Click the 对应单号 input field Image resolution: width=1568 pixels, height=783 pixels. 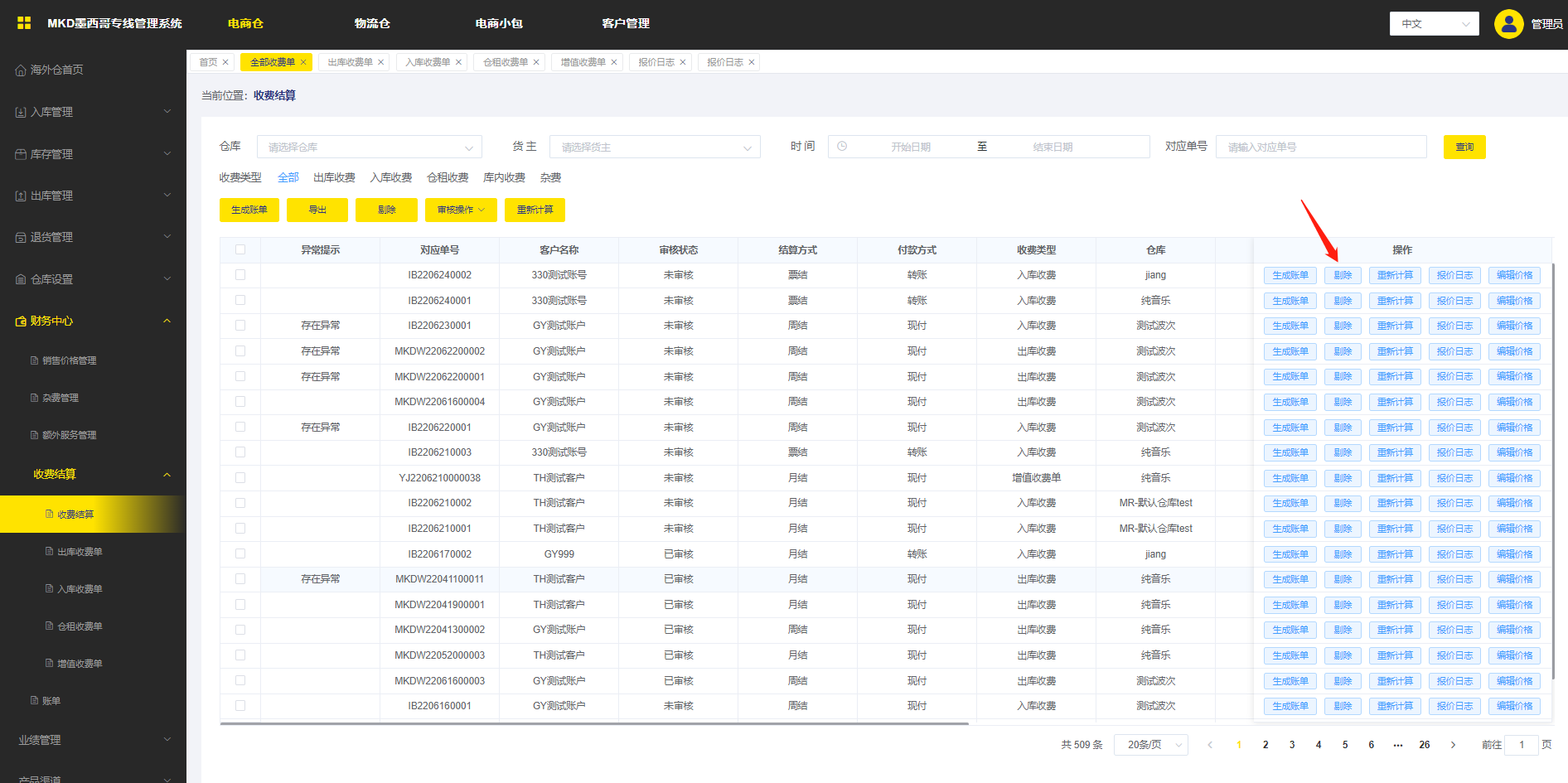1321,147
